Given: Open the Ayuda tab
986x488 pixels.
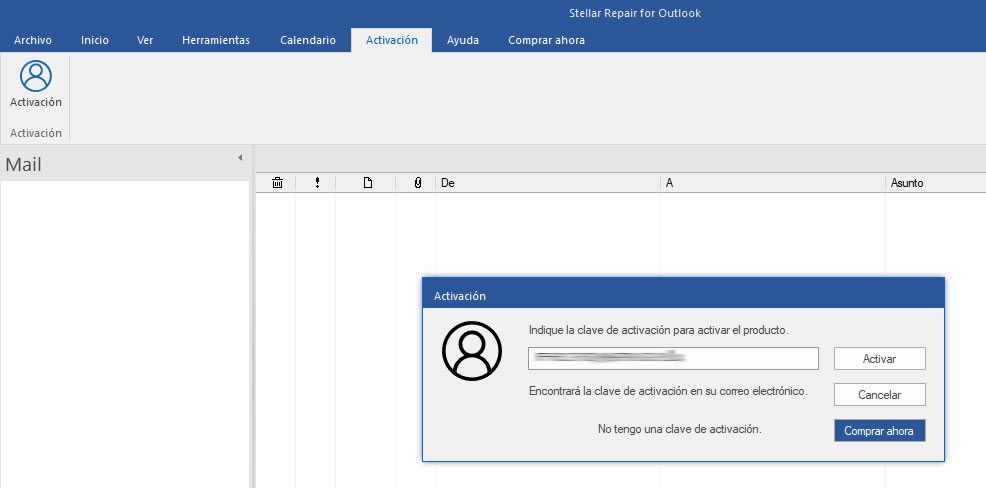Looking at the screenshot, I should coord(463,40).
